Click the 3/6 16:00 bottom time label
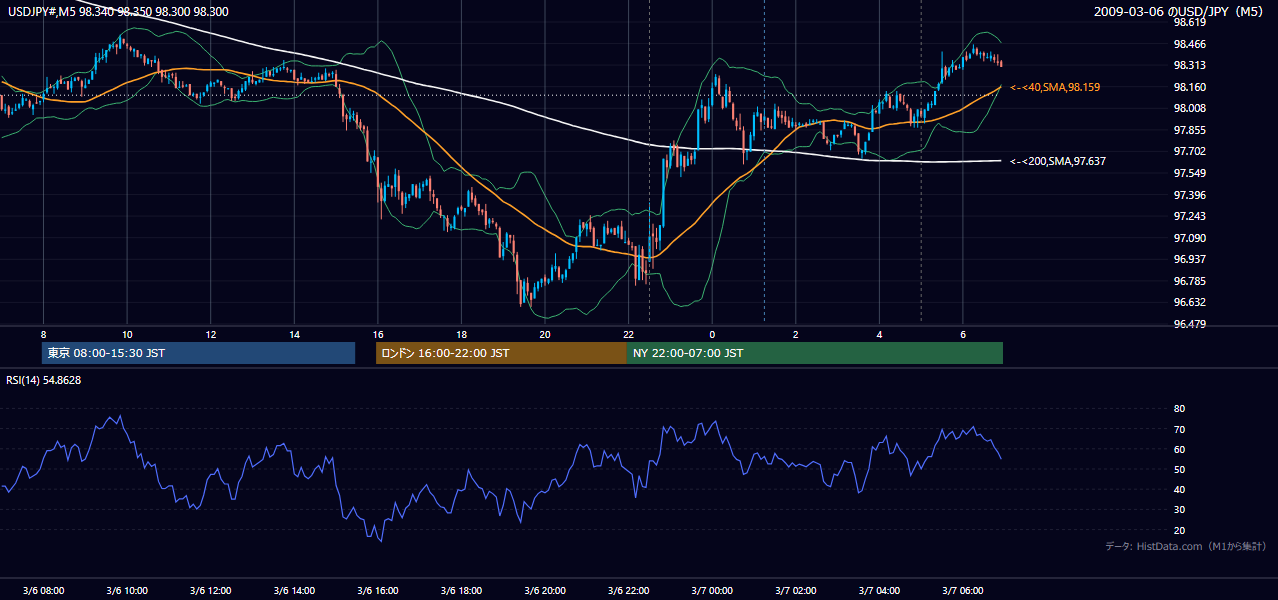Image resolution: width=1278 pixels, height=600 pixels. [x=377, y=590]
